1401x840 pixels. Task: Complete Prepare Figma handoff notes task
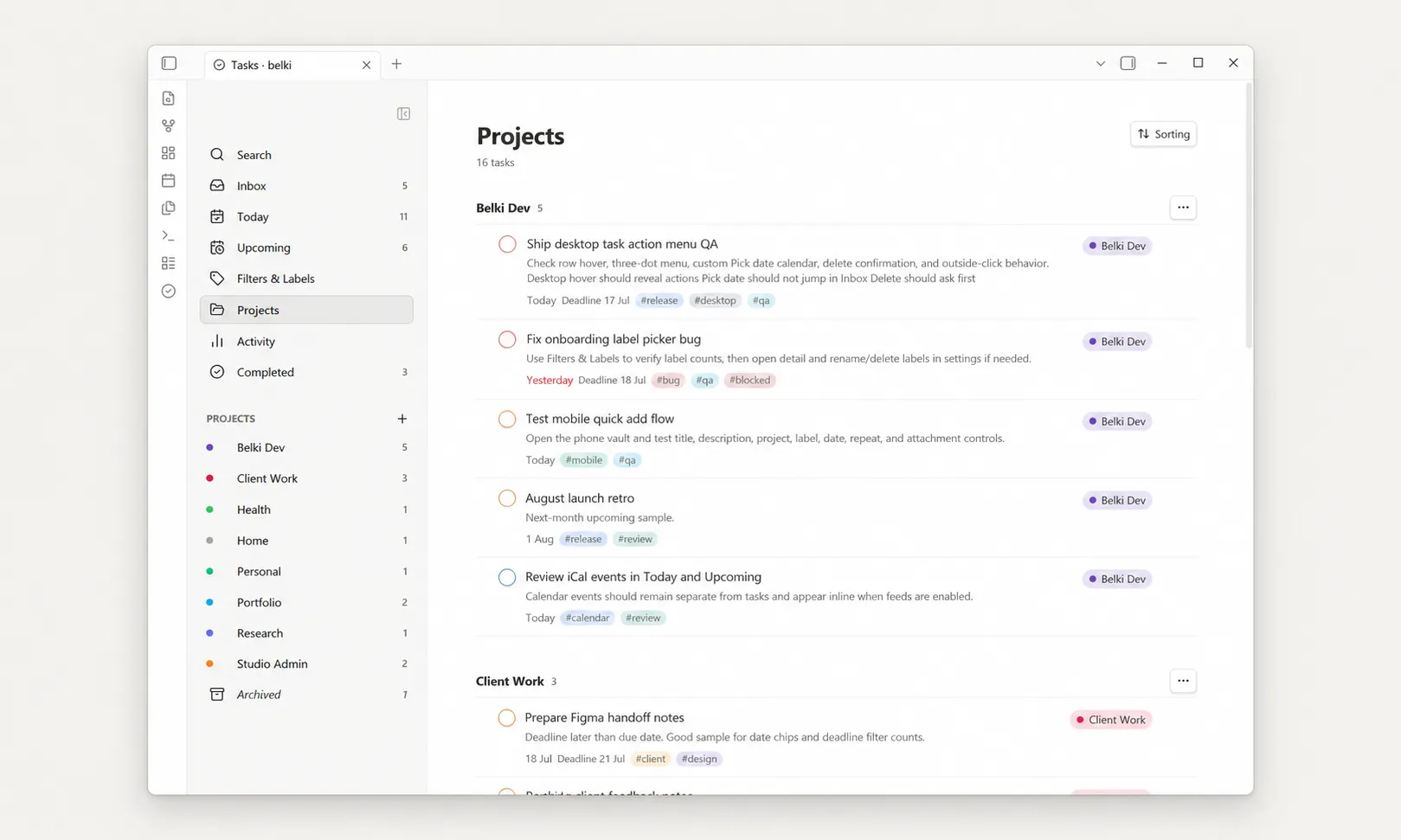click(507, 718)
